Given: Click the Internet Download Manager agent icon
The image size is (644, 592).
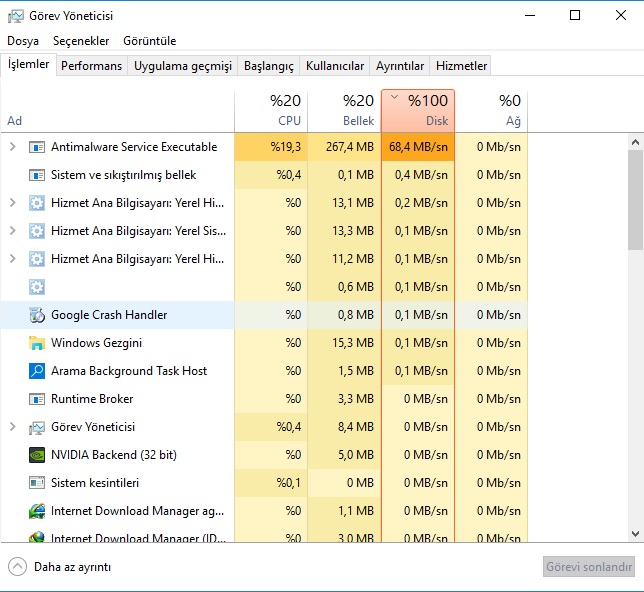Looking at the screenshot, I should point(37,511).
